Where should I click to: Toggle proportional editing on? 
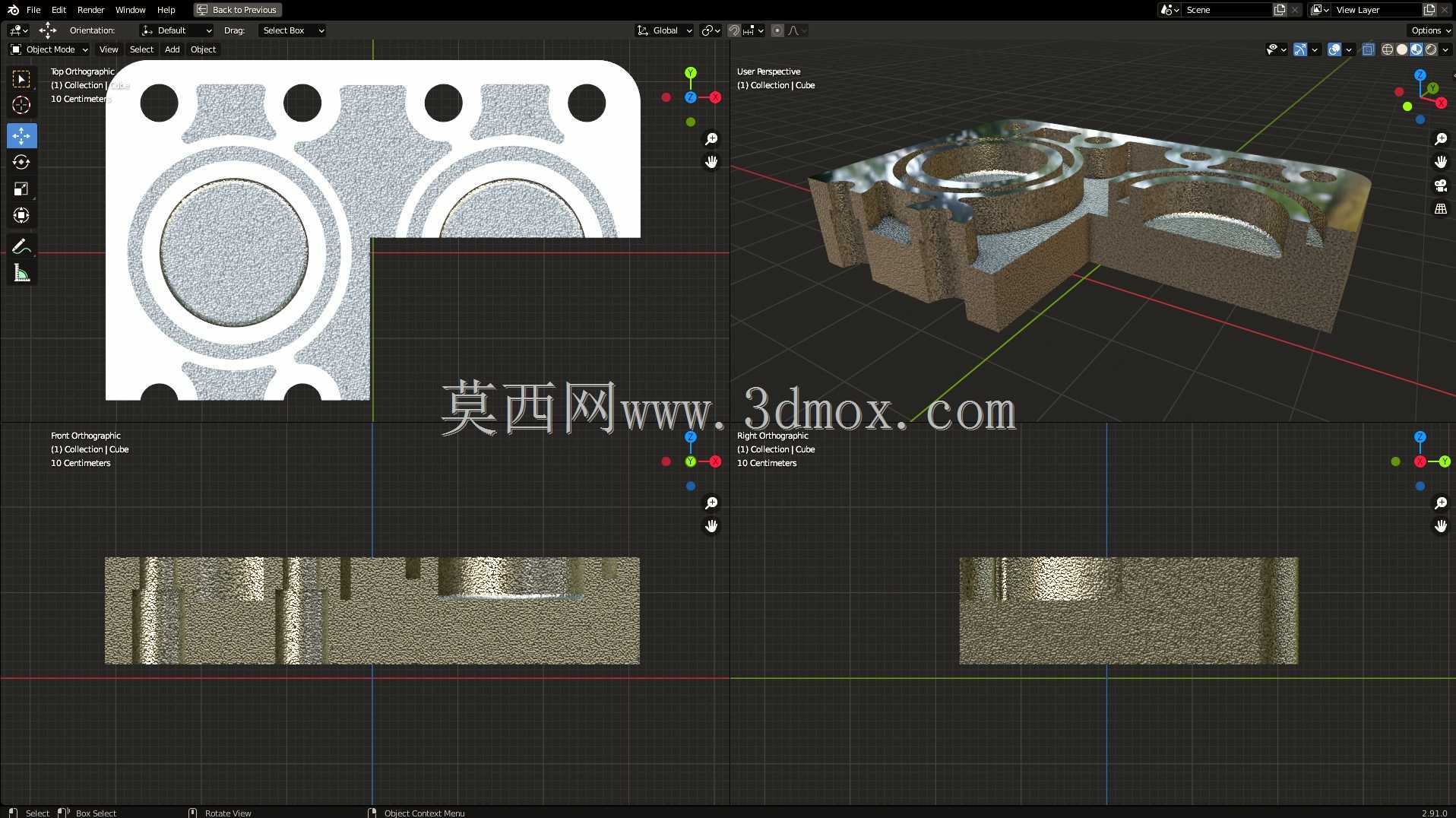[x=777, y=30]
